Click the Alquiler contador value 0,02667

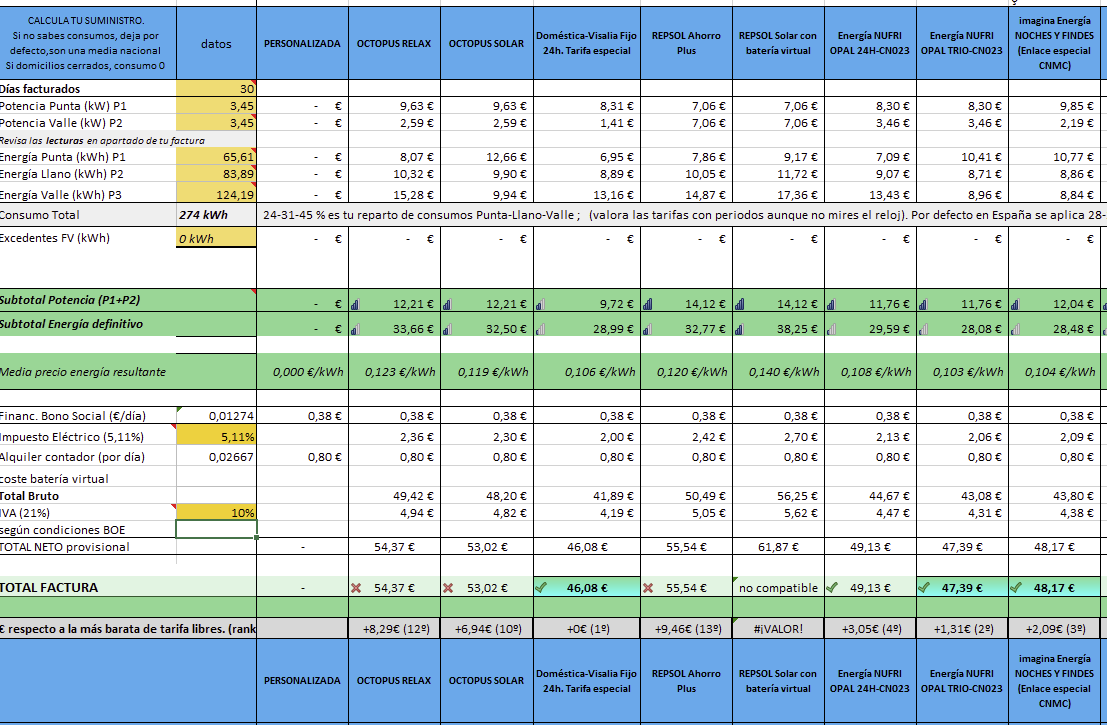click(216, 456)
